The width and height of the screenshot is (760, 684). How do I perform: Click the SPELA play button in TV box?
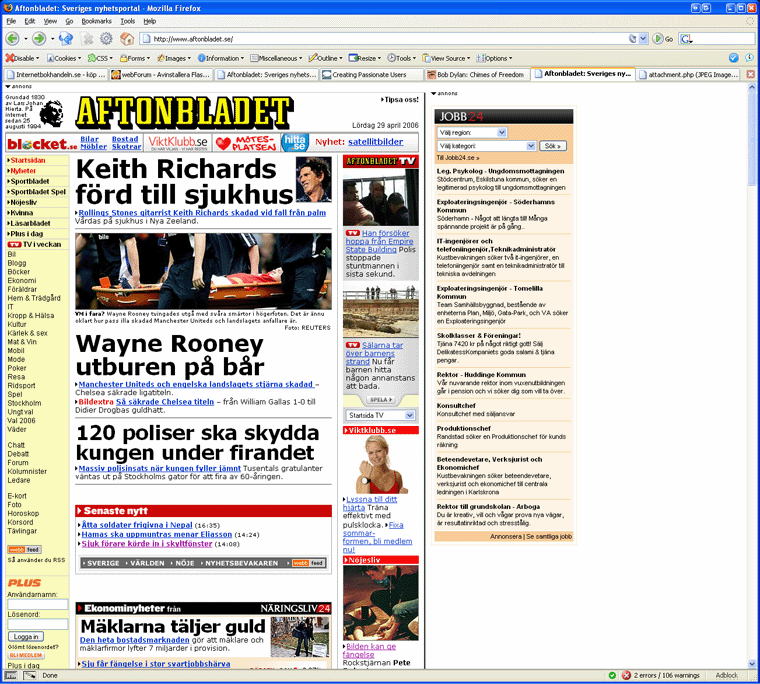380,399
